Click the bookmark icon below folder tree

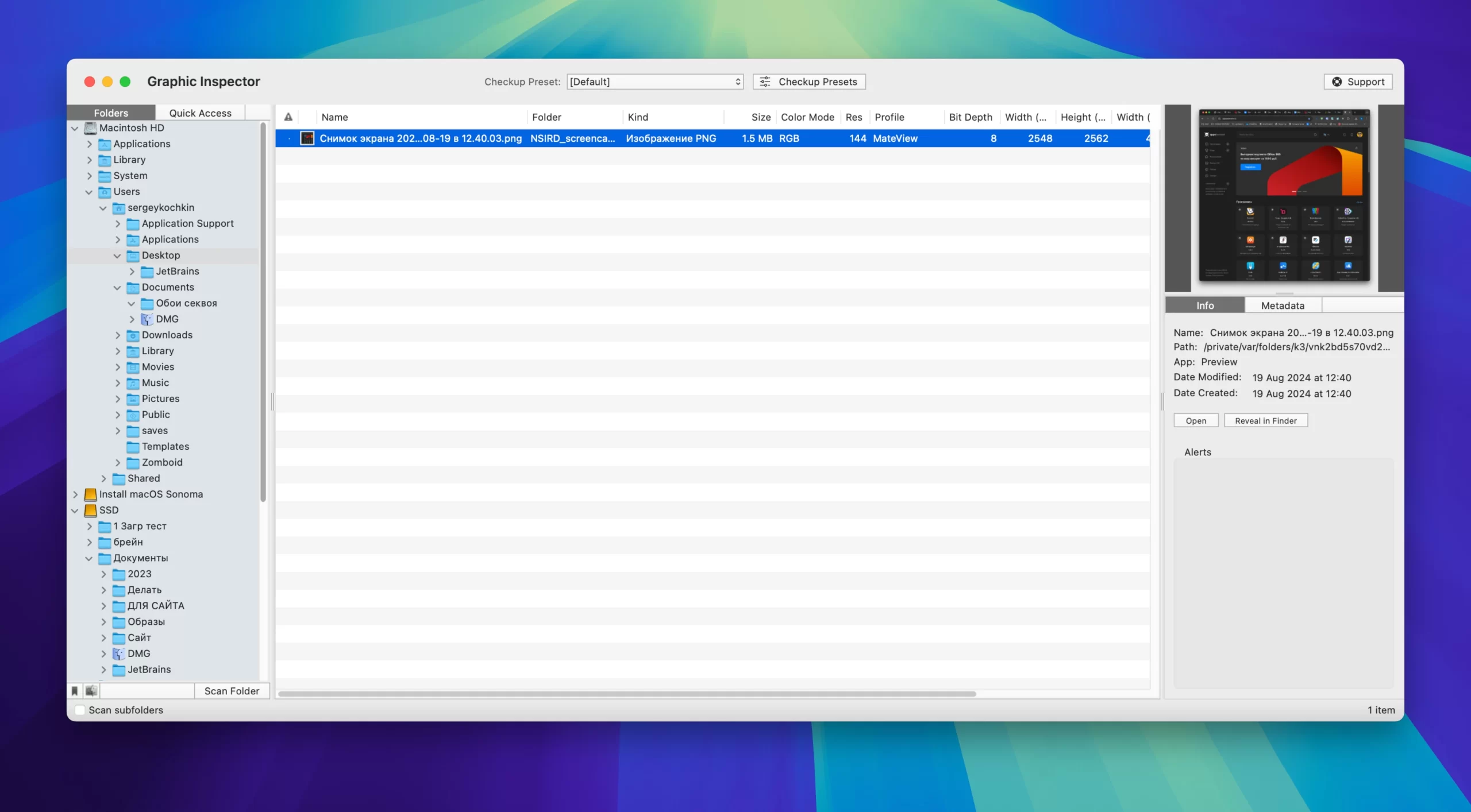[75, 691]
